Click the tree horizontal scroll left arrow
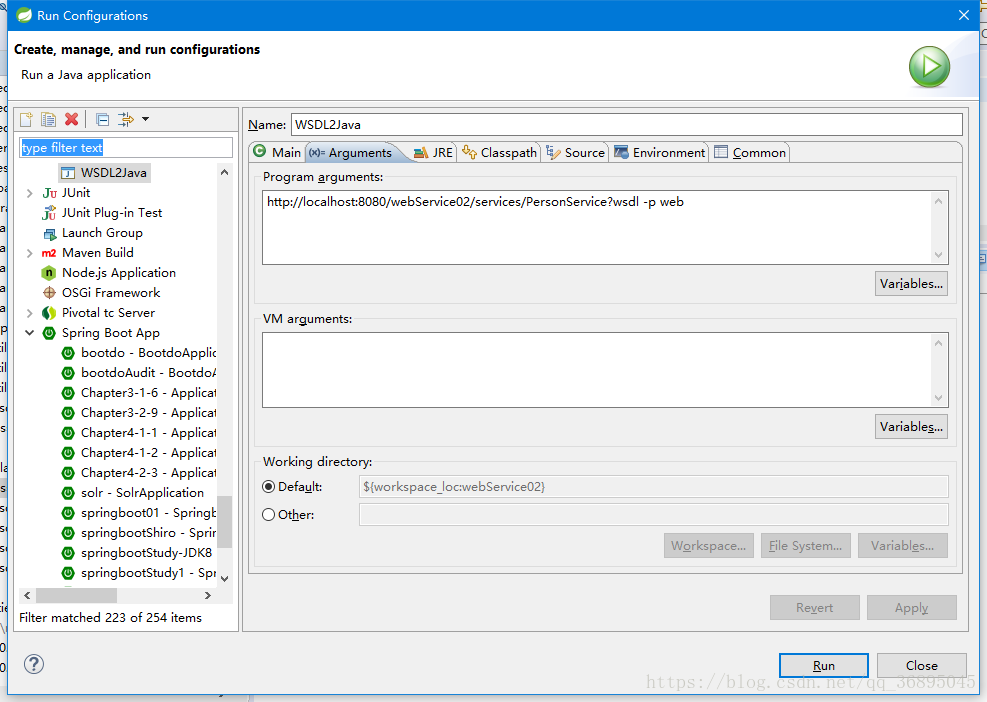The image size is (987, 702). coord(27,596)
